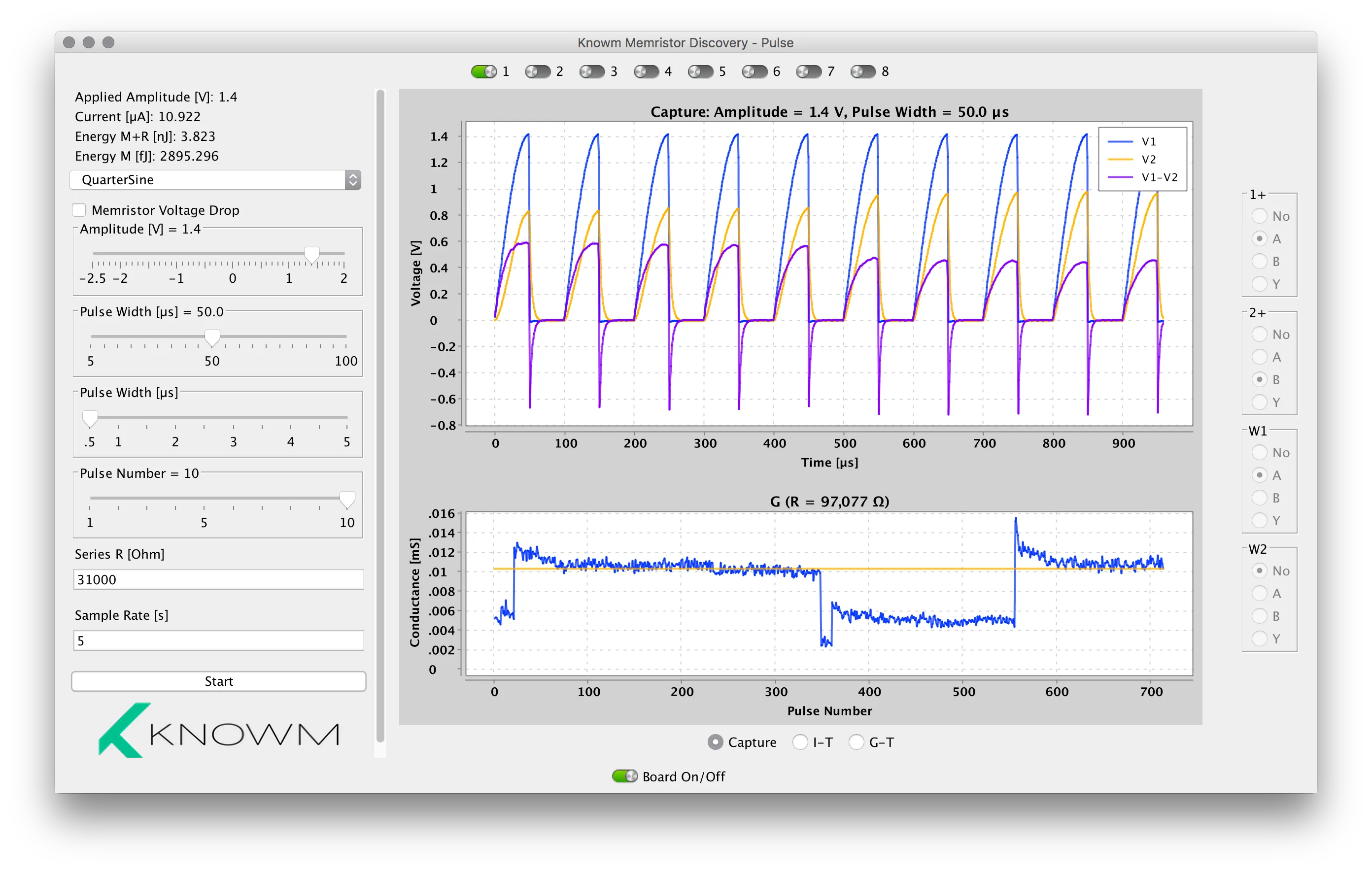Image resolution: width=1372 pixels, height=872 pixels.
Task: Click the Energy M+R readout
Action: [145, 136]
